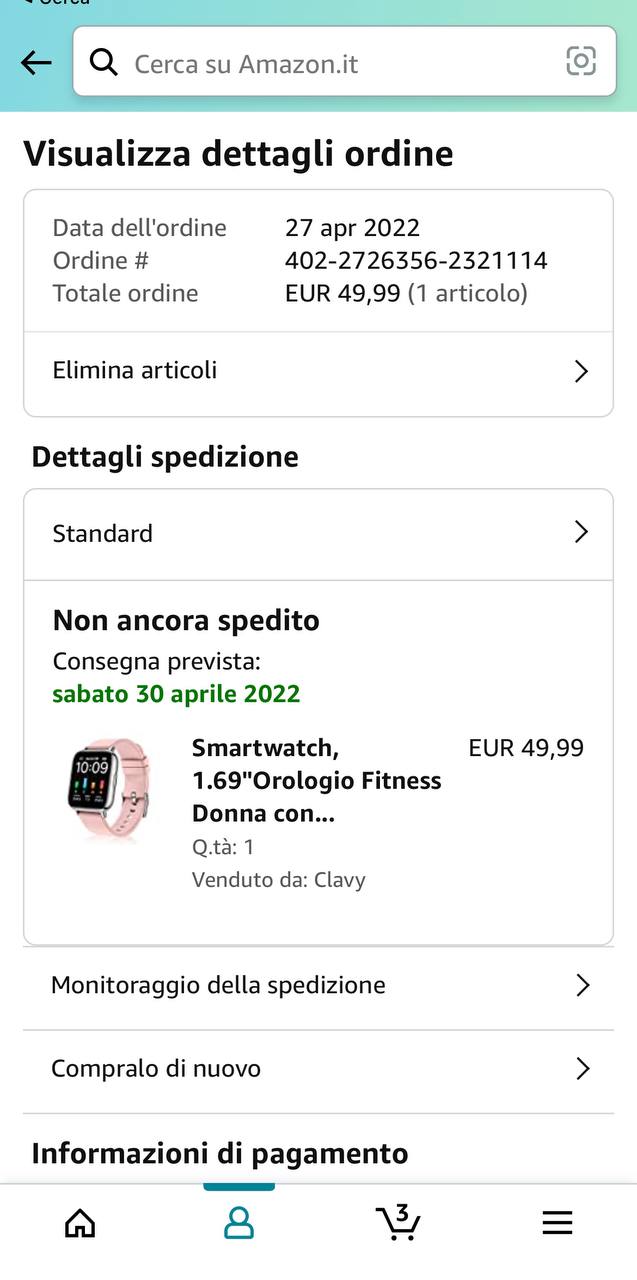Tap the back arrow icon
637x1280 pixels.
pos(36,63)
